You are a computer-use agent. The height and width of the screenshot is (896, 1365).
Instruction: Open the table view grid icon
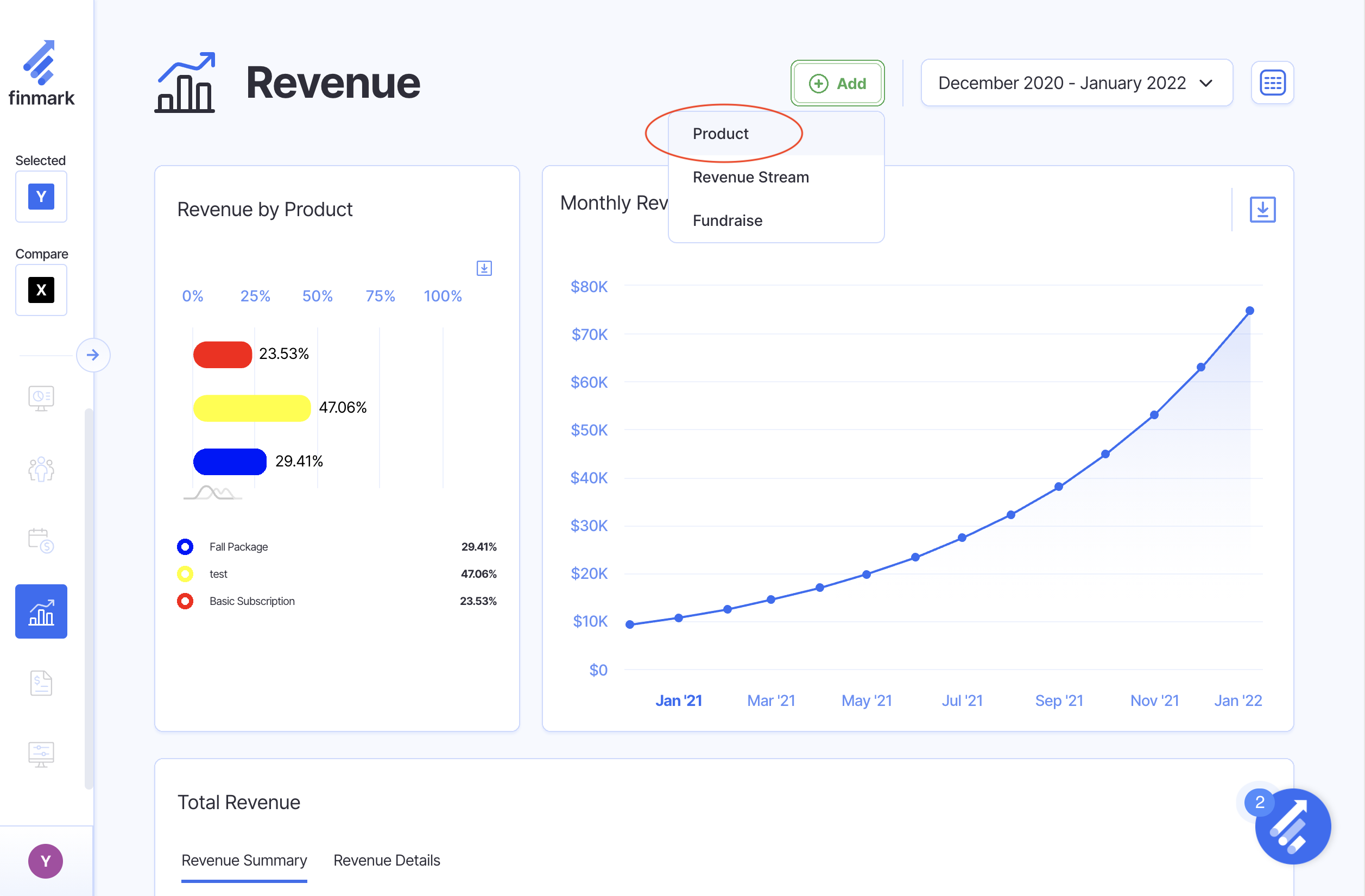pyautogui.click(x=1272, y=83)
